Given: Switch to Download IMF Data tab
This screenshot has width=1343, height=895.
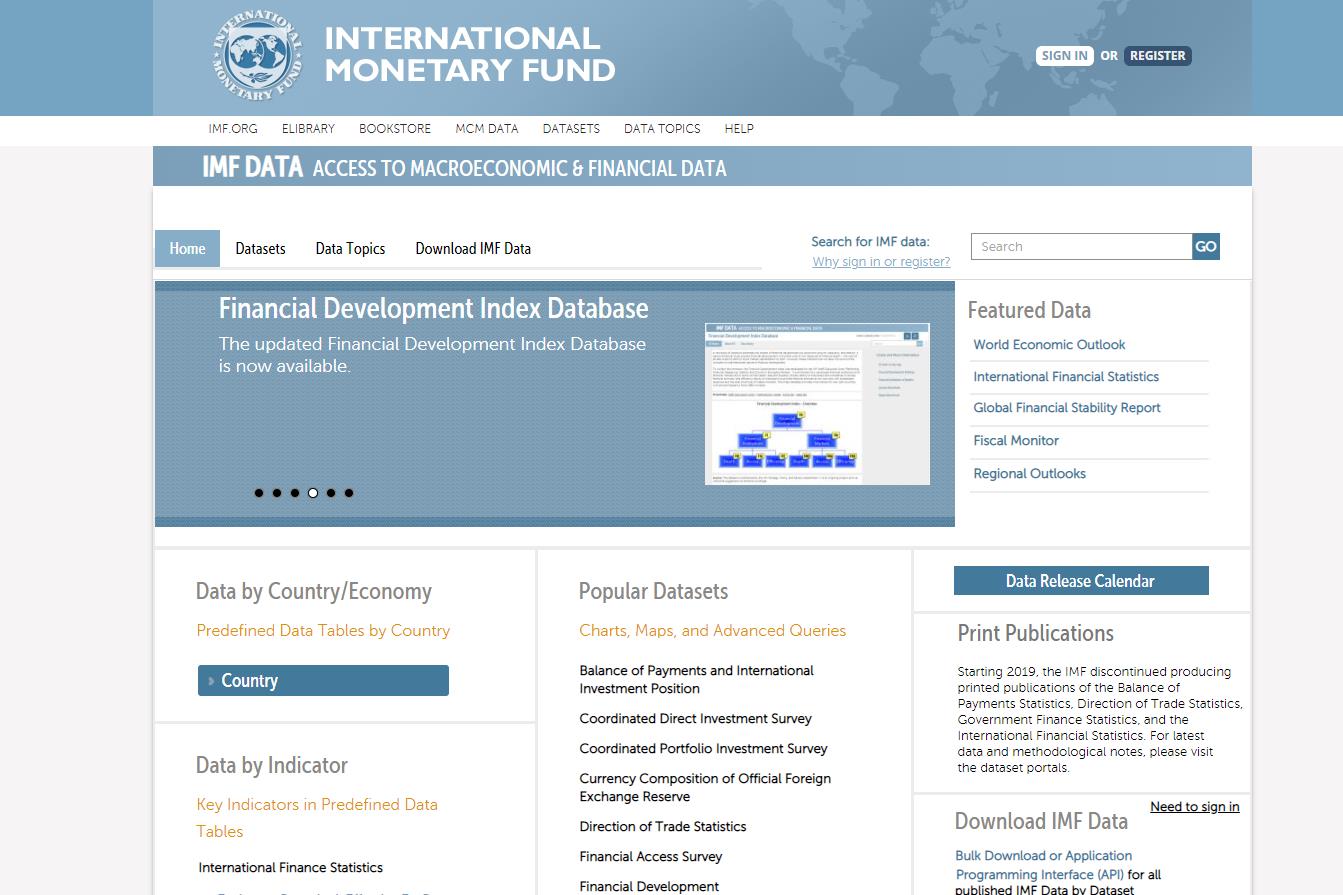Looking at the screenshot, I should click(473, 249).
